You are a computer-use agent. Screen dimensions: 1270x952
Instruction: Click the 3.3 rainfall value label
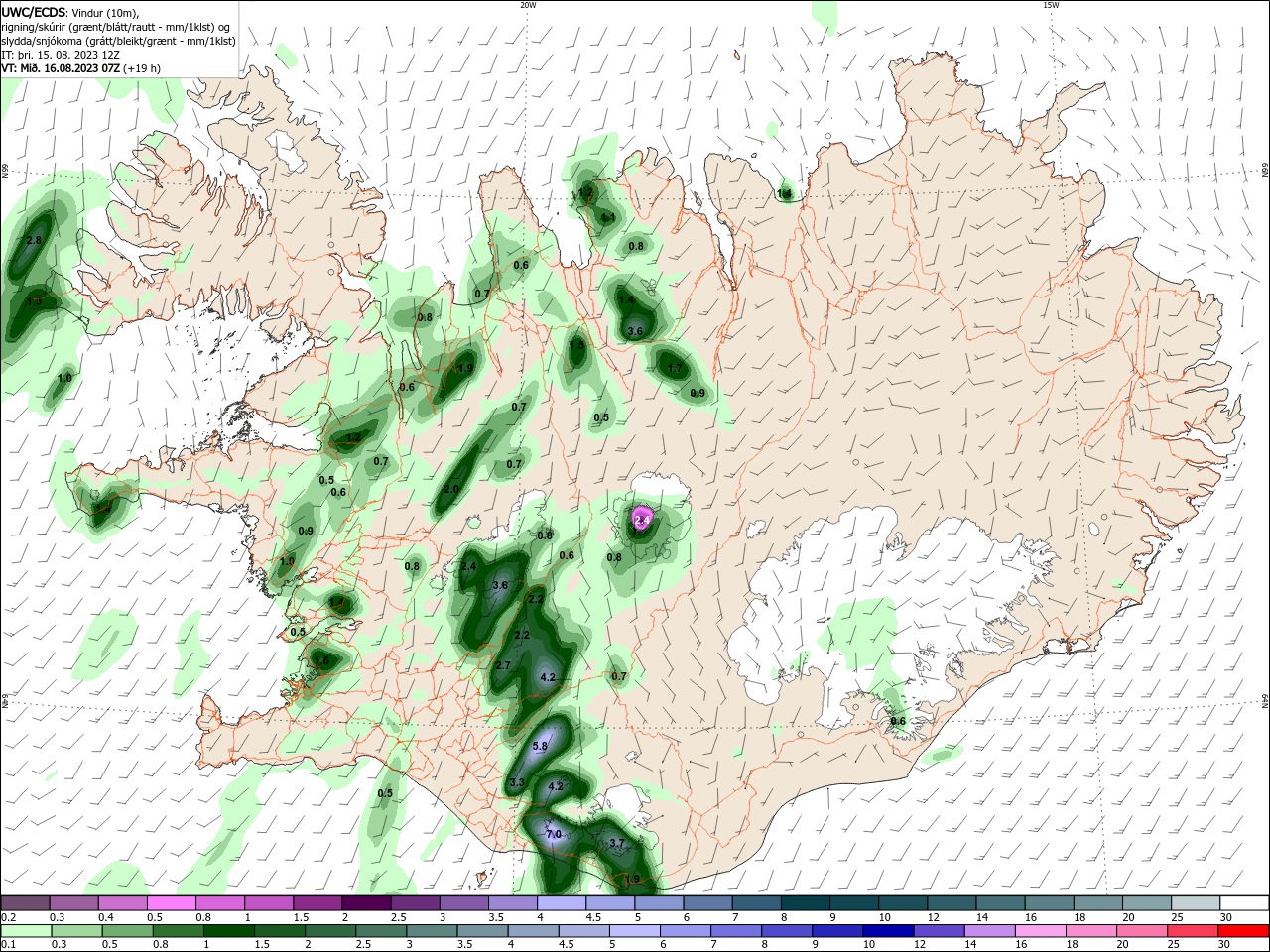point(517,782)
